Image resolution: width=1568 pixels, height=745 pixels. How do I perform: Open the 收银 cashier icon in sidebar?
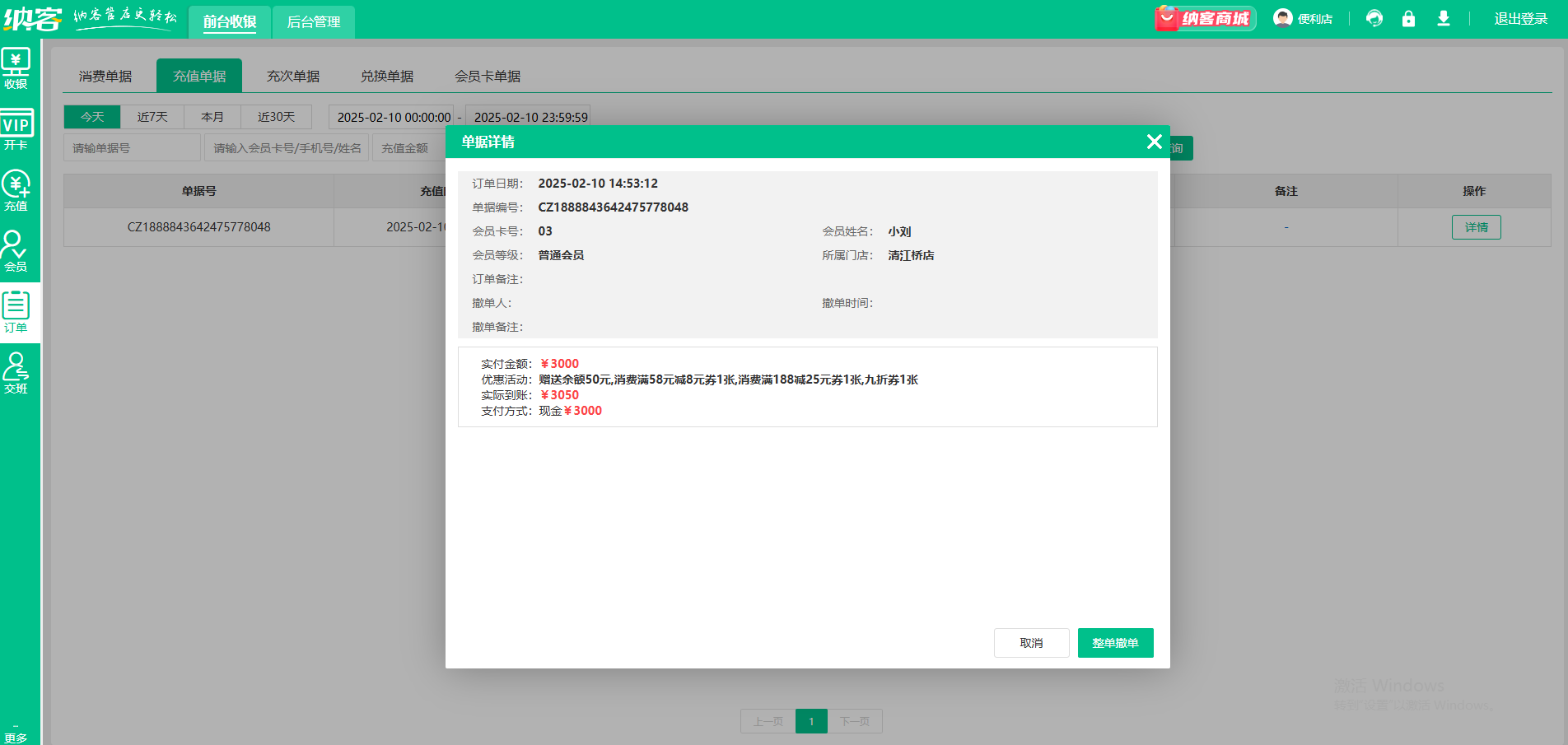coord(16,68)
